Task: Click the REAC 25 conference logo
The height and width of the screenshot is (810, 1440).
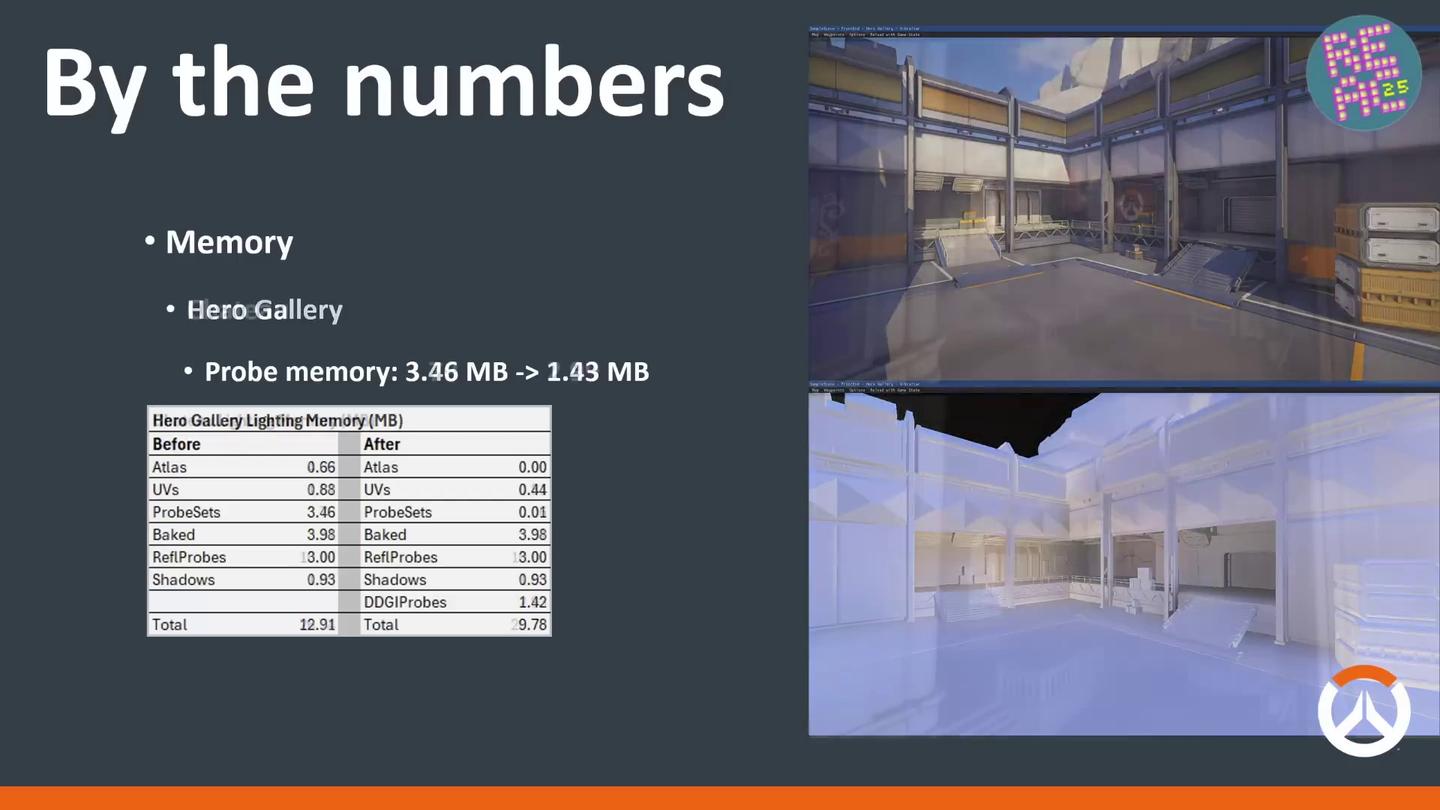Action: point(1364,72)
